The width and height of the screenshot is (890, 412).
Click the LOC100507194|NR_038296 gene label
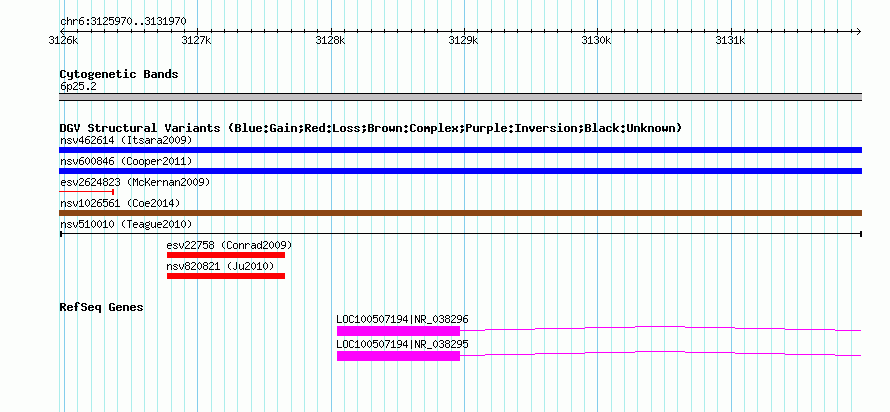[402, 319]
